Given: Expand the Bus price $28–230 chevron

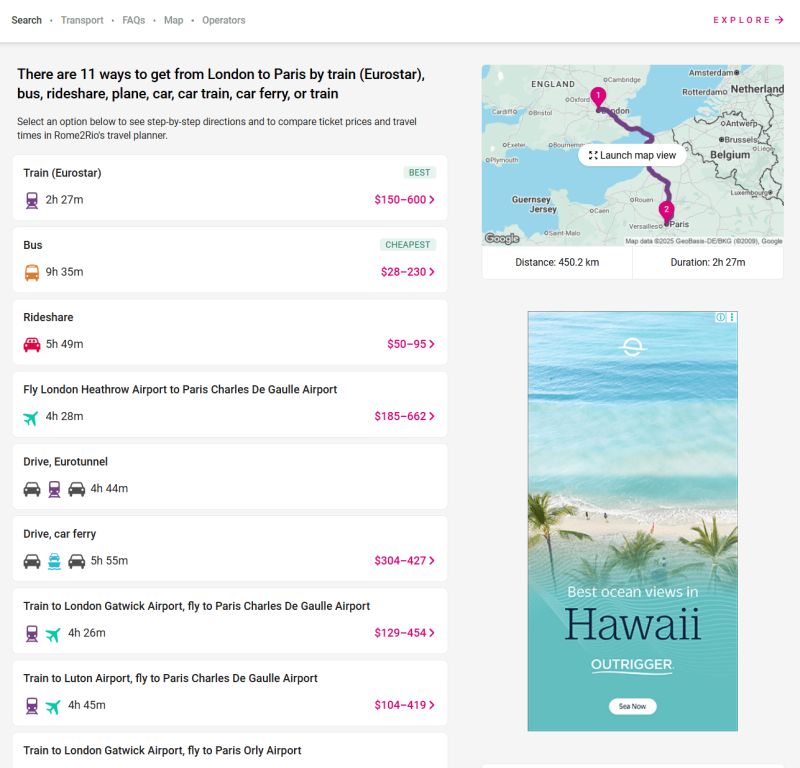Looking at the screenshot, I should tap(432, 272).
